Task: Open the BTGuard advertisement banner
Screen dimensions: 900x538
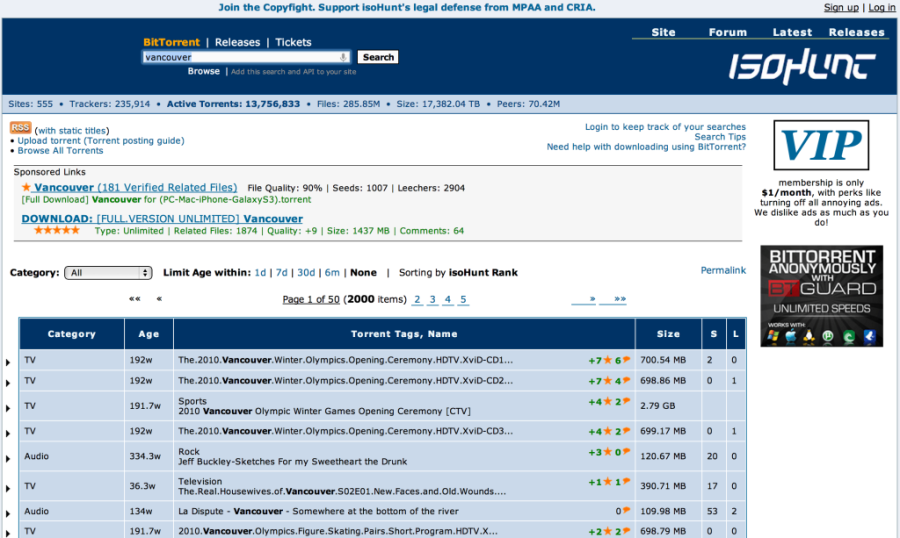Action: pyautogui.click(x=821, y=296)
